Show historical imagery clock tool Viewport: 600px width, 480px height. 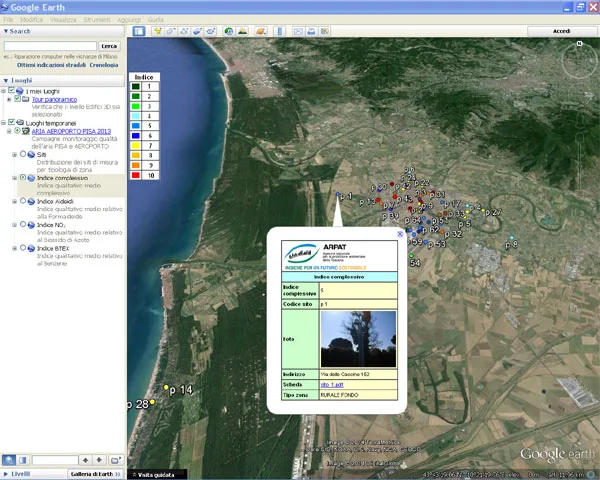tap(229, 31)
